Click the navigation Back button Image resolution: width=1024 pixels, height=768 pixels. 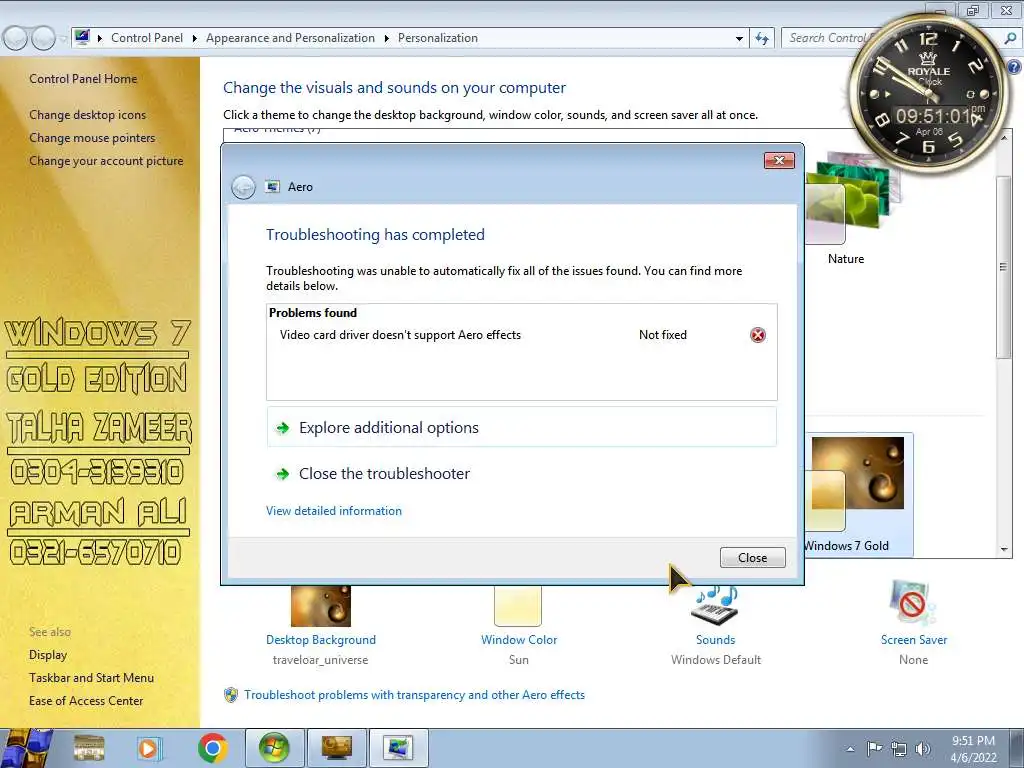15,39
